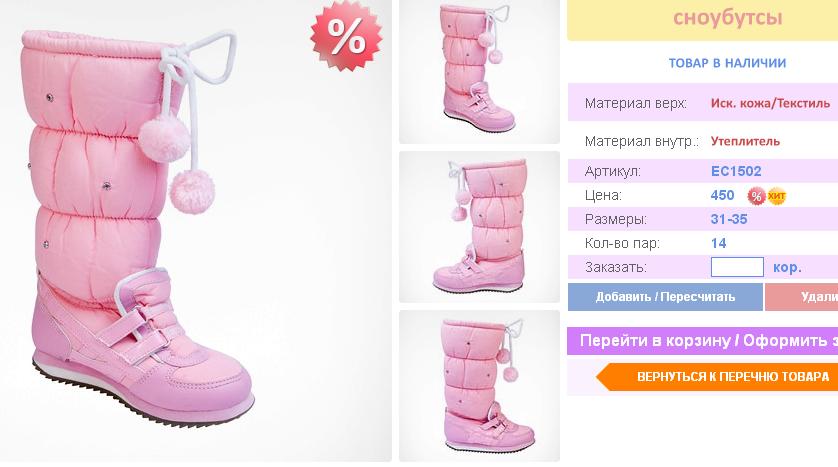838x467 pixels.
Task: Go to cart via Перейти в корзину button
Action: 702,341
